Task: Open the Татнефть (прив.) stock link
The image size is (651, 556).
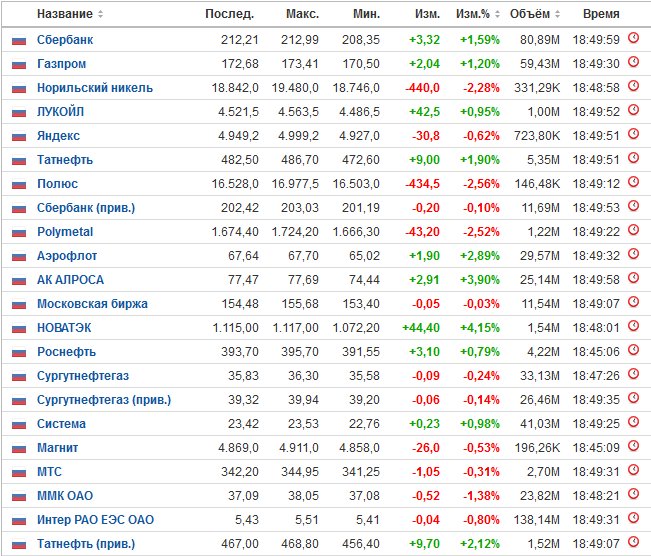Action: (x=86, y=544)
